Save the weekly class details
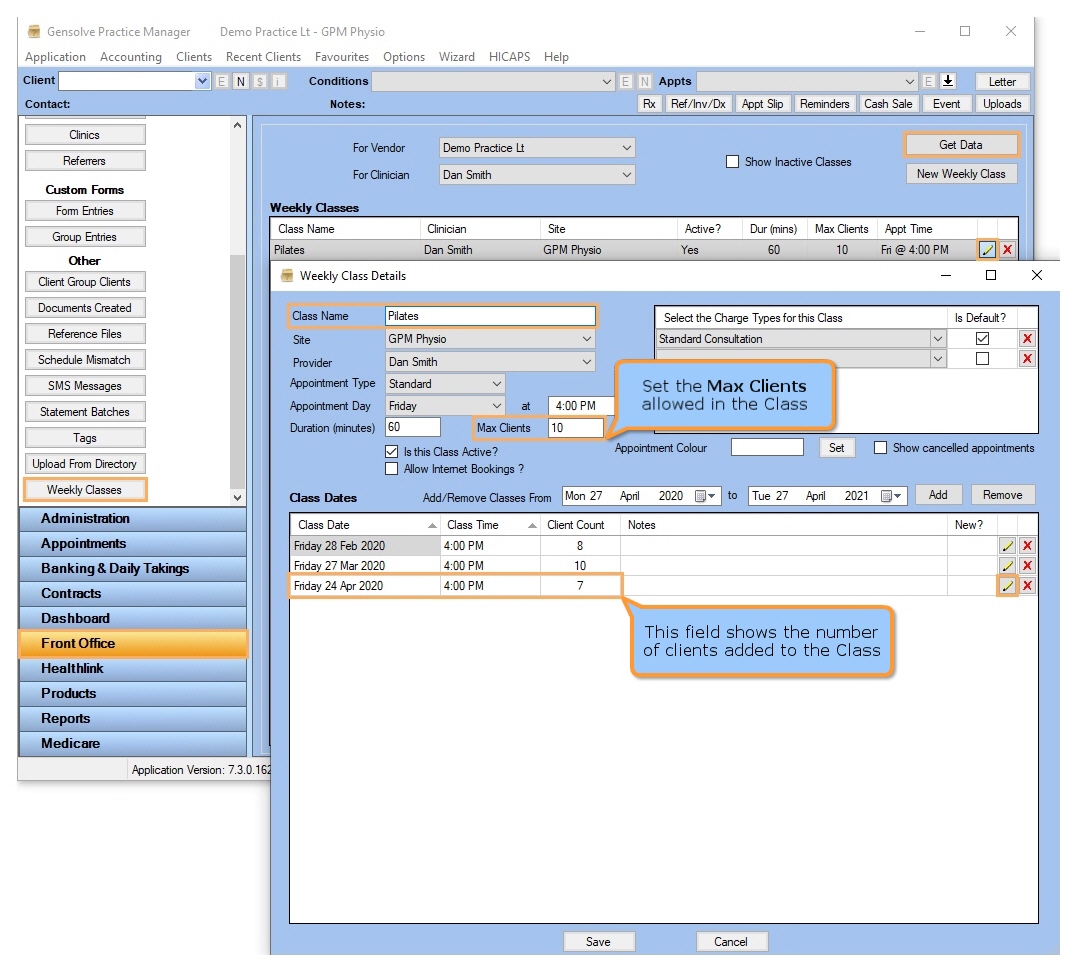This screenshot has height=968, width=1076. tap(598, 942)
